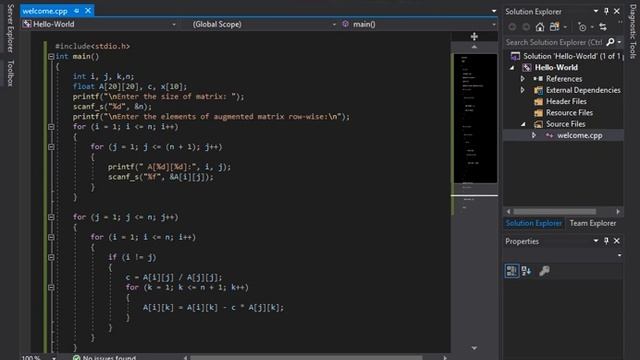The image size is (640, 360).
Task: Click the Source Files folder icon
Action: click(x=538, y=124)
